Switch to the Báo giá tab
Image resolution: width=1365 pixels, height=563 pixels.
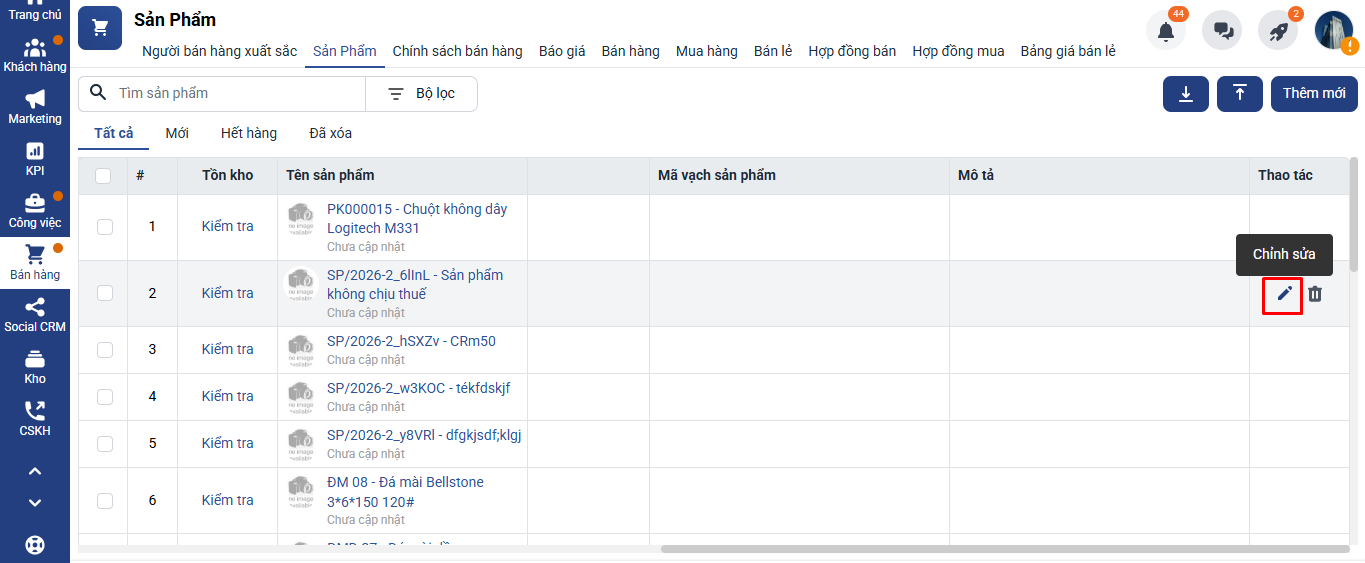tap(561, 51)
